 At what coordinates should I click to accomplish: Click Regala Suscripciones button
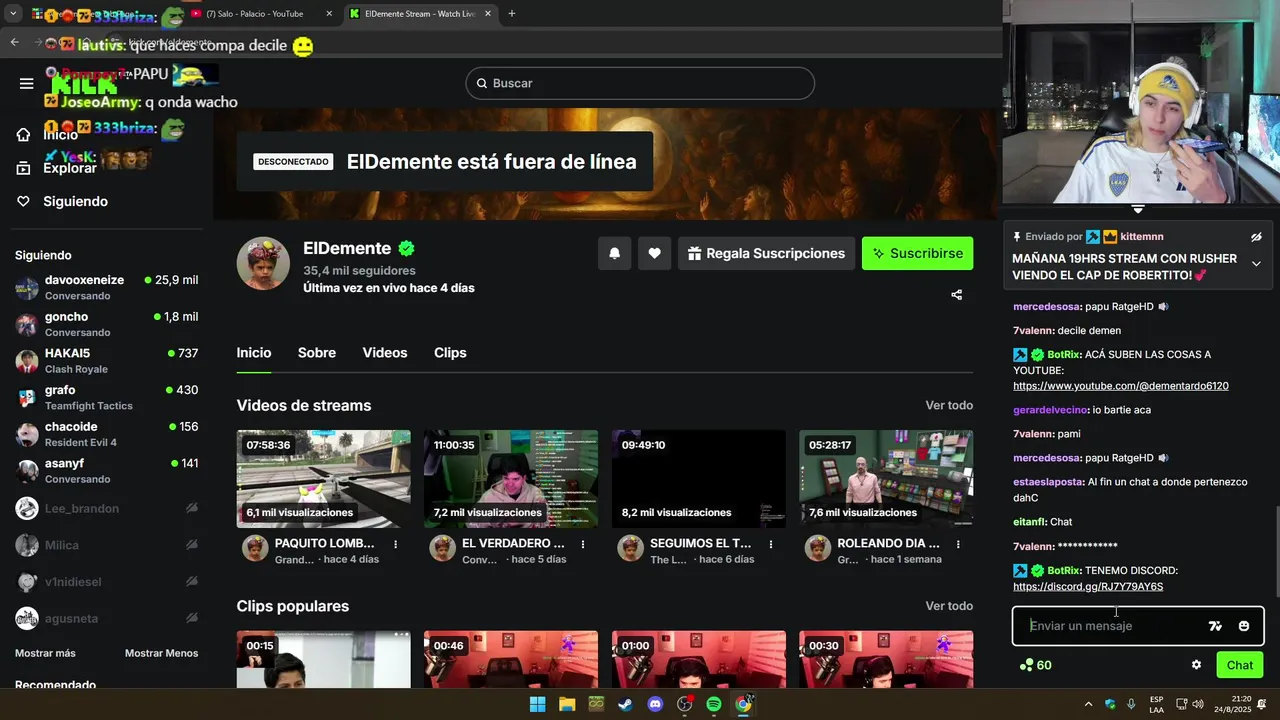point(766,253)
